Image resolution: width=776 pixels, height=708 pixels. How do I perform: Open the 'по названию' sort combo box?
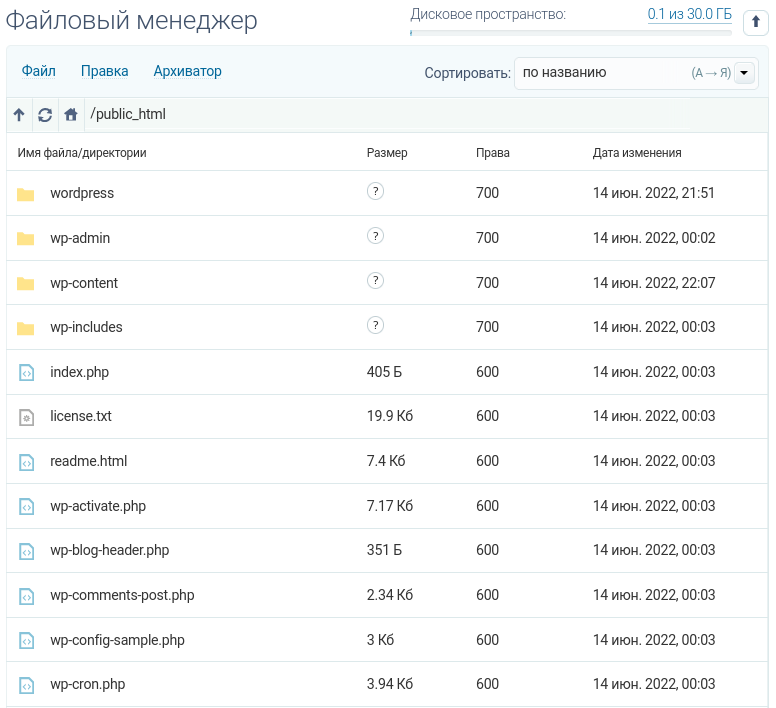620,73
